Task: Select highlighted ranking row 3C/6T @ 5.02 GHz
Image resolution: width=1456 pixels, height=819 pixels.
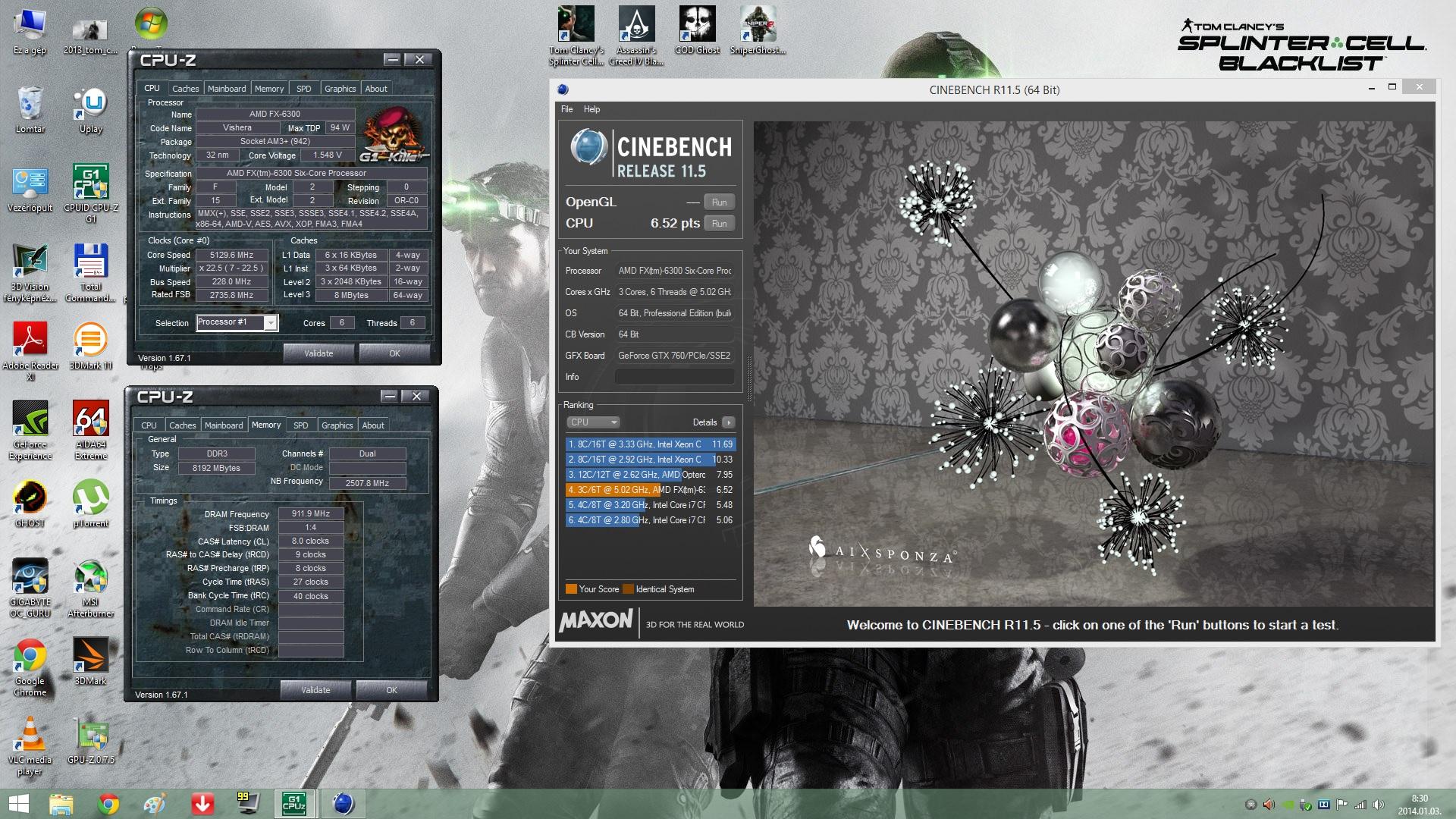Action: point(650,490)
